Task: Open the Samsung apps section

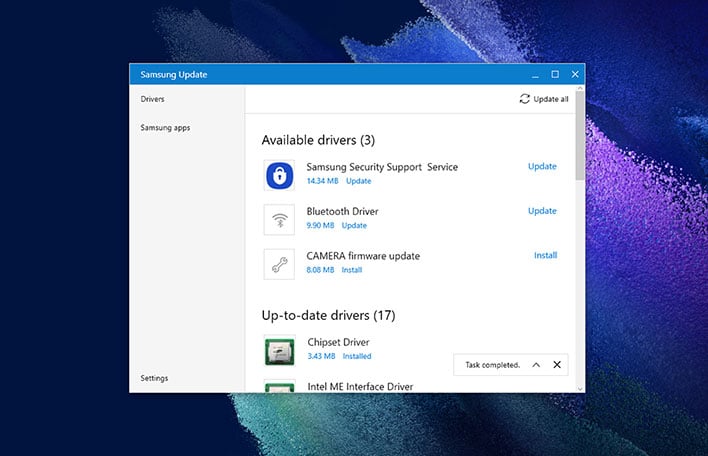Action: click(x=165, y=128)
